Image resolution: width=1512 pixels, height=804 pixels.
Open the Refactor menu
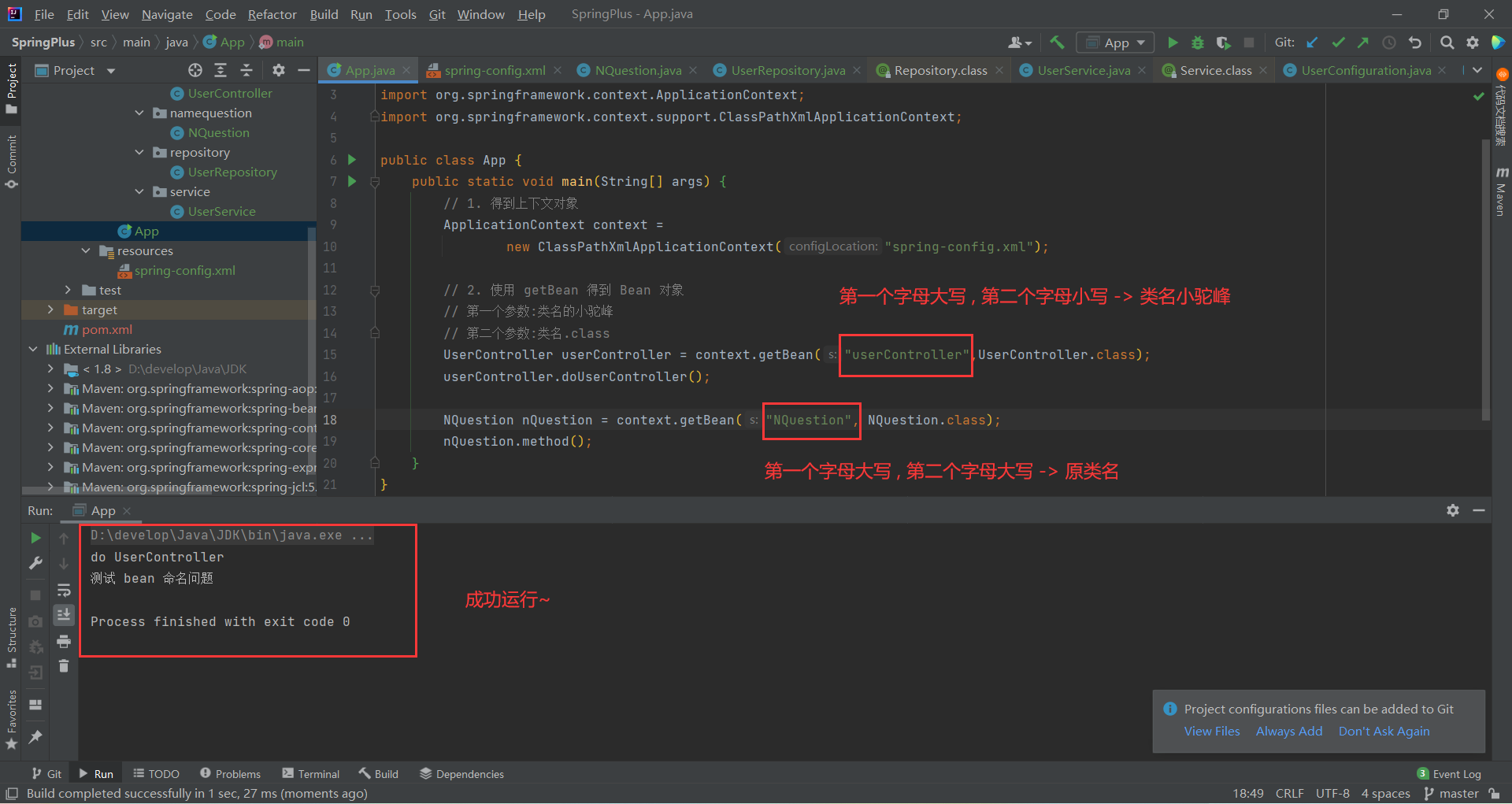[272, 14]
